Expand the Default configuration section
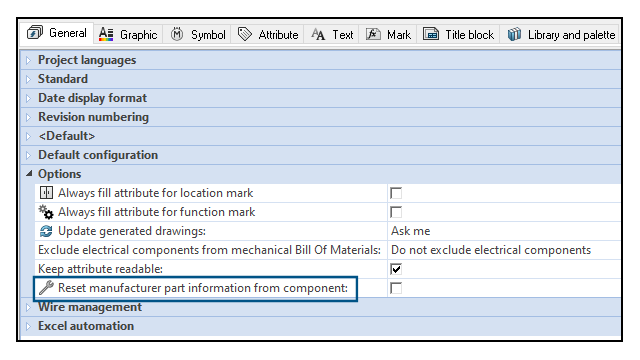This screenshot has width=640, height=360. [x=28, y=155]
